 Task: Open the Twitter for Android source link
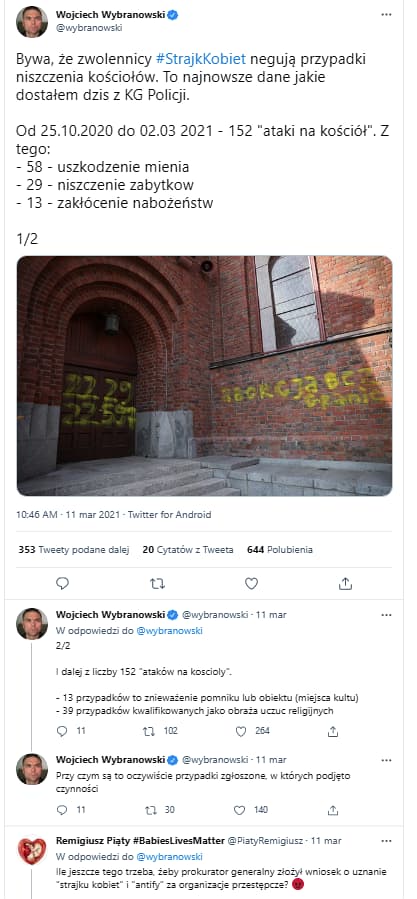[172, 515]
